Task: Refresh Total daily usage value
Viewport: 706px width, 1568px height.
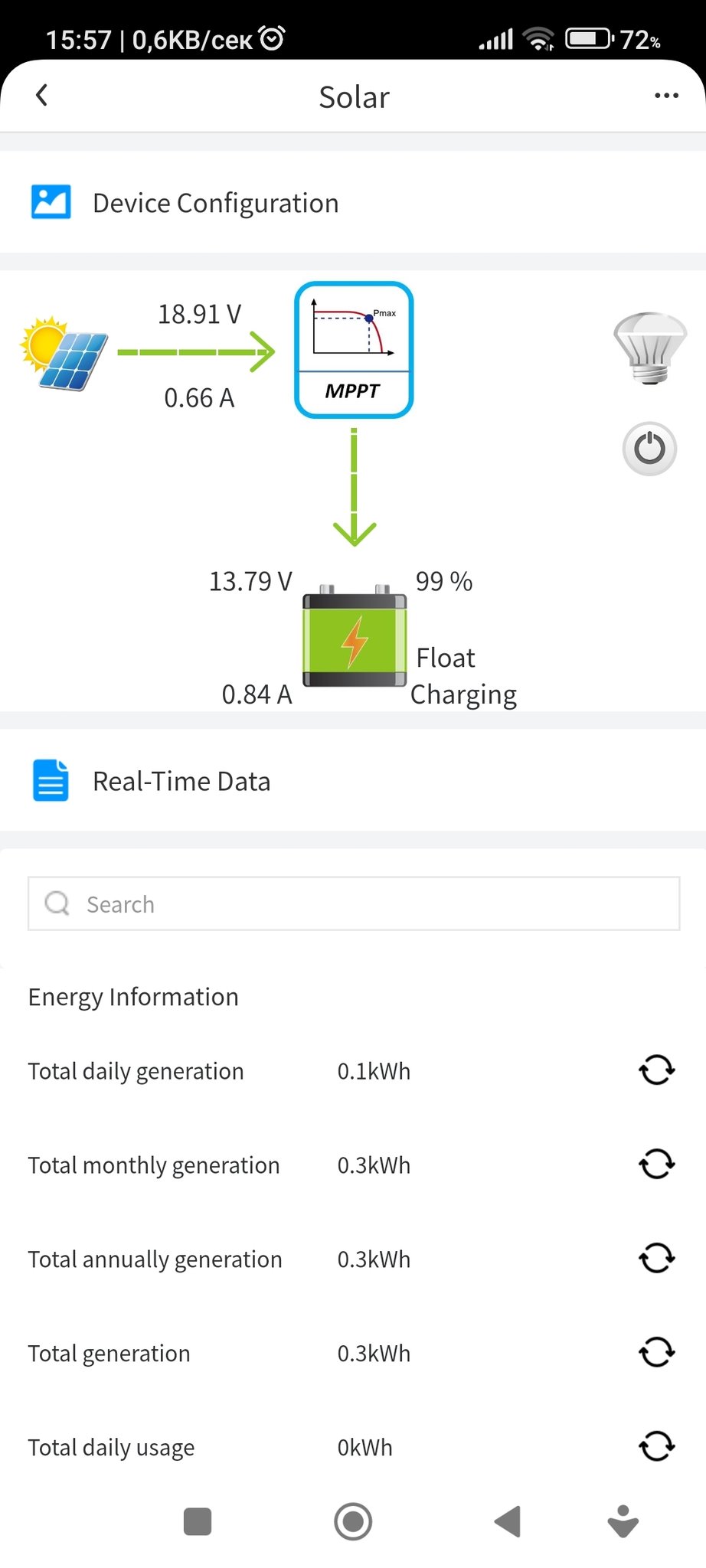Action: [656, 1447]
